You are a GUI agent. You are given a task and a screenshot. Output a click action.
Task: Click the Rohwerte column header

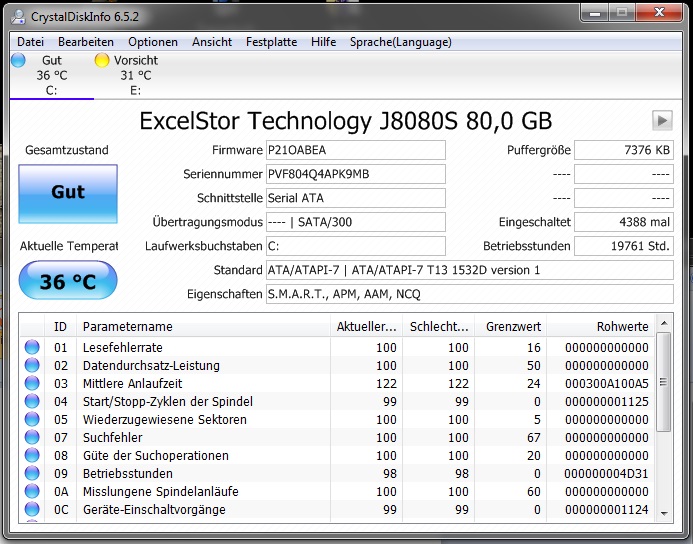pos(601,327)
